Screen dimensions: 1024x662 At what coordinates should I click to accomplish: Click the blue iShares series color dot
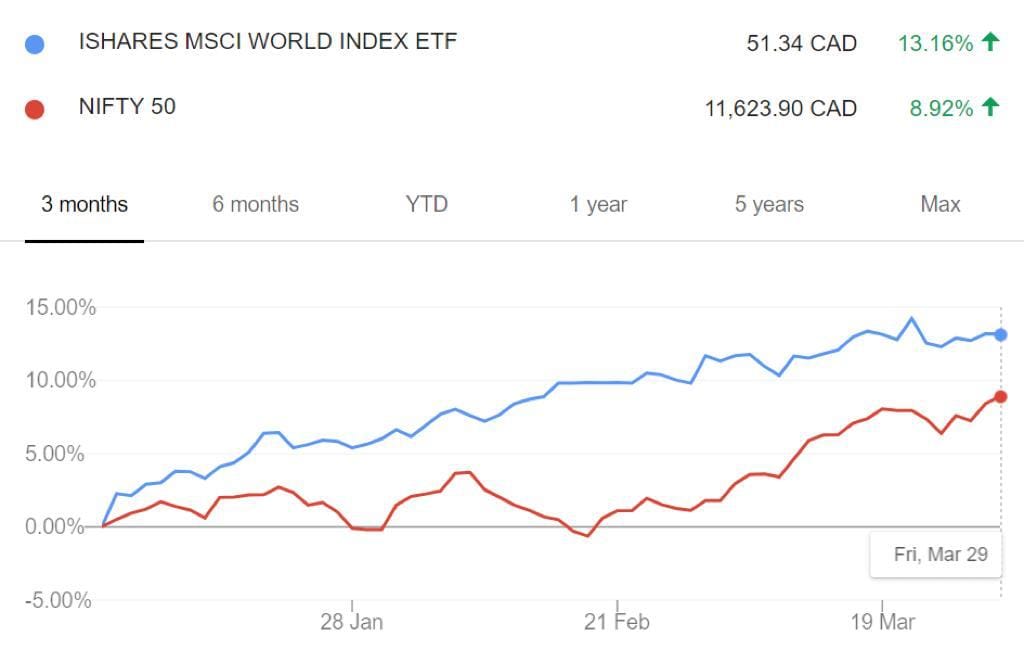(35, 45)
